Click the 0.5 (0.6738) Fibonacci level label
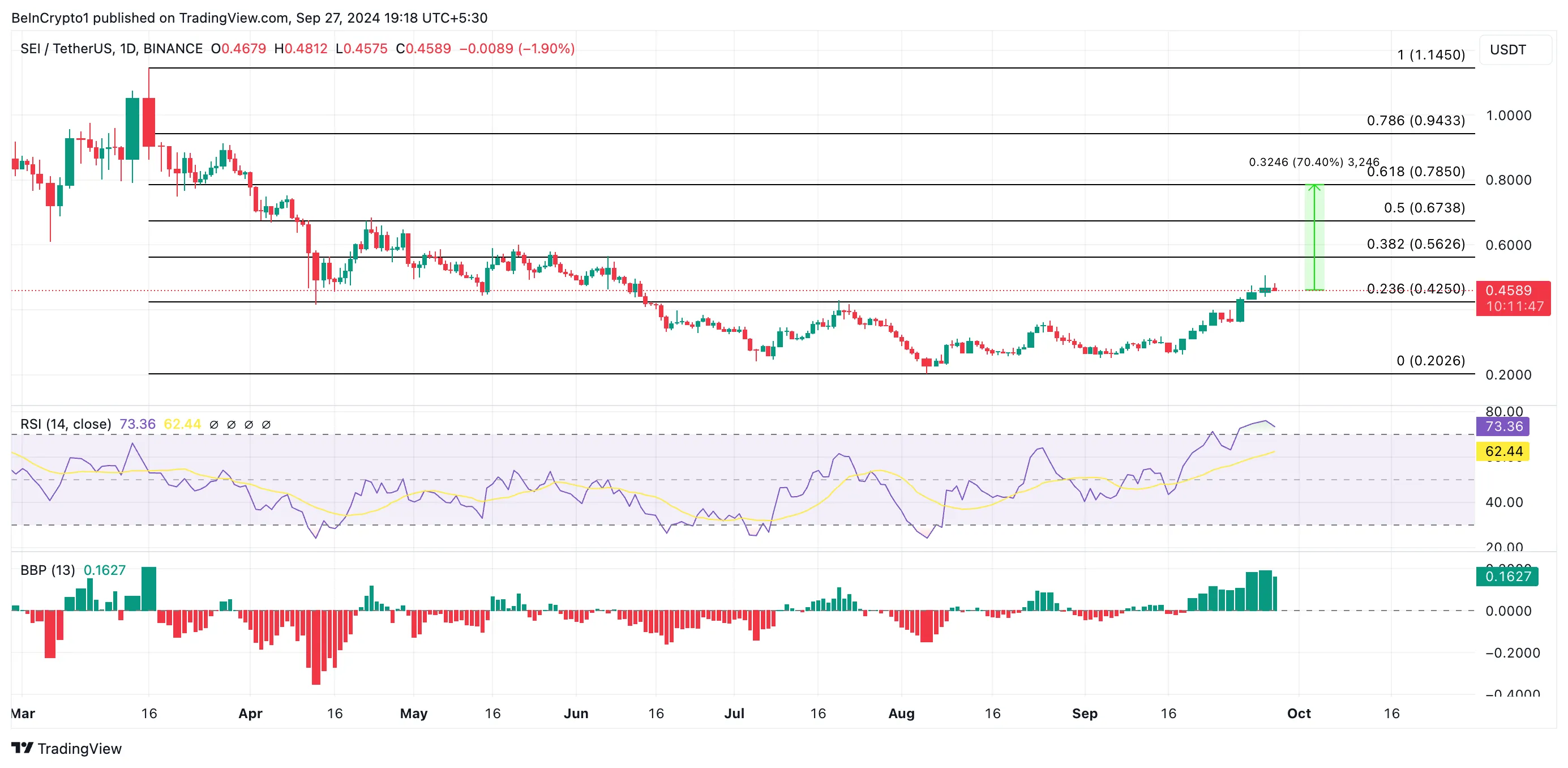This screenshot has height=768, width=1568. [1424, 208]
